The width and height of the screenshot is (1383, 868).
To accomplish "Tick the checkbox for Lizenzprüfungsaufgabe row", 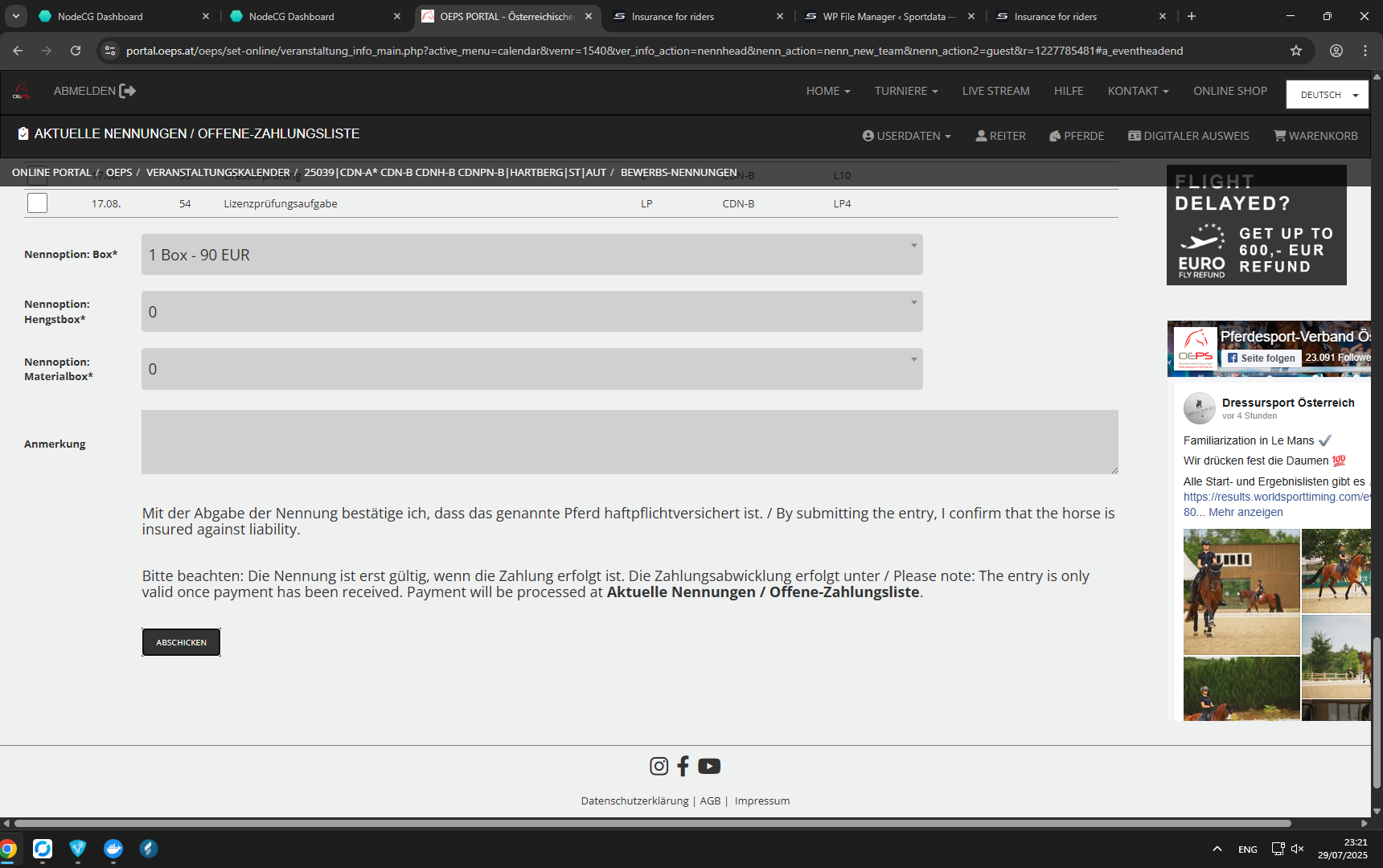I will coord(37,203).
